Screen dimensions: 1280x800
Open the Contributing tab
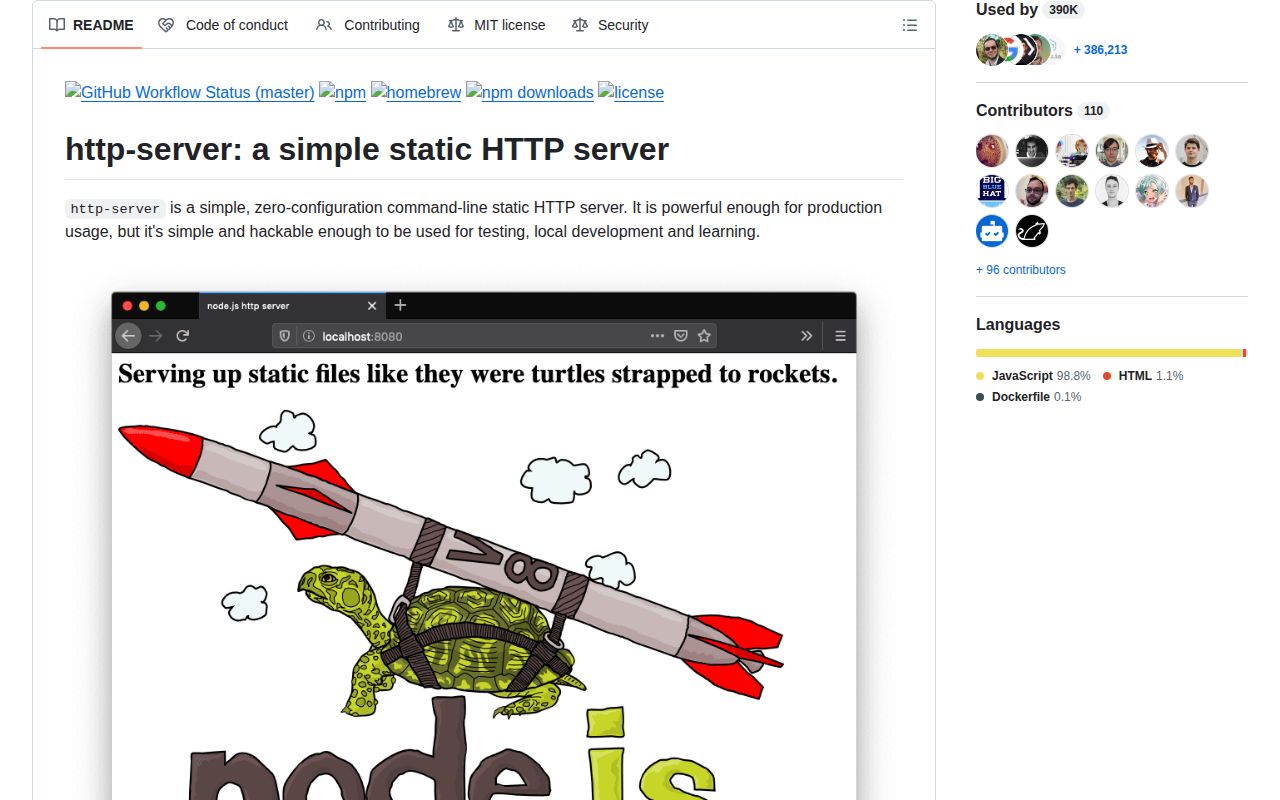tap(367, 25)
